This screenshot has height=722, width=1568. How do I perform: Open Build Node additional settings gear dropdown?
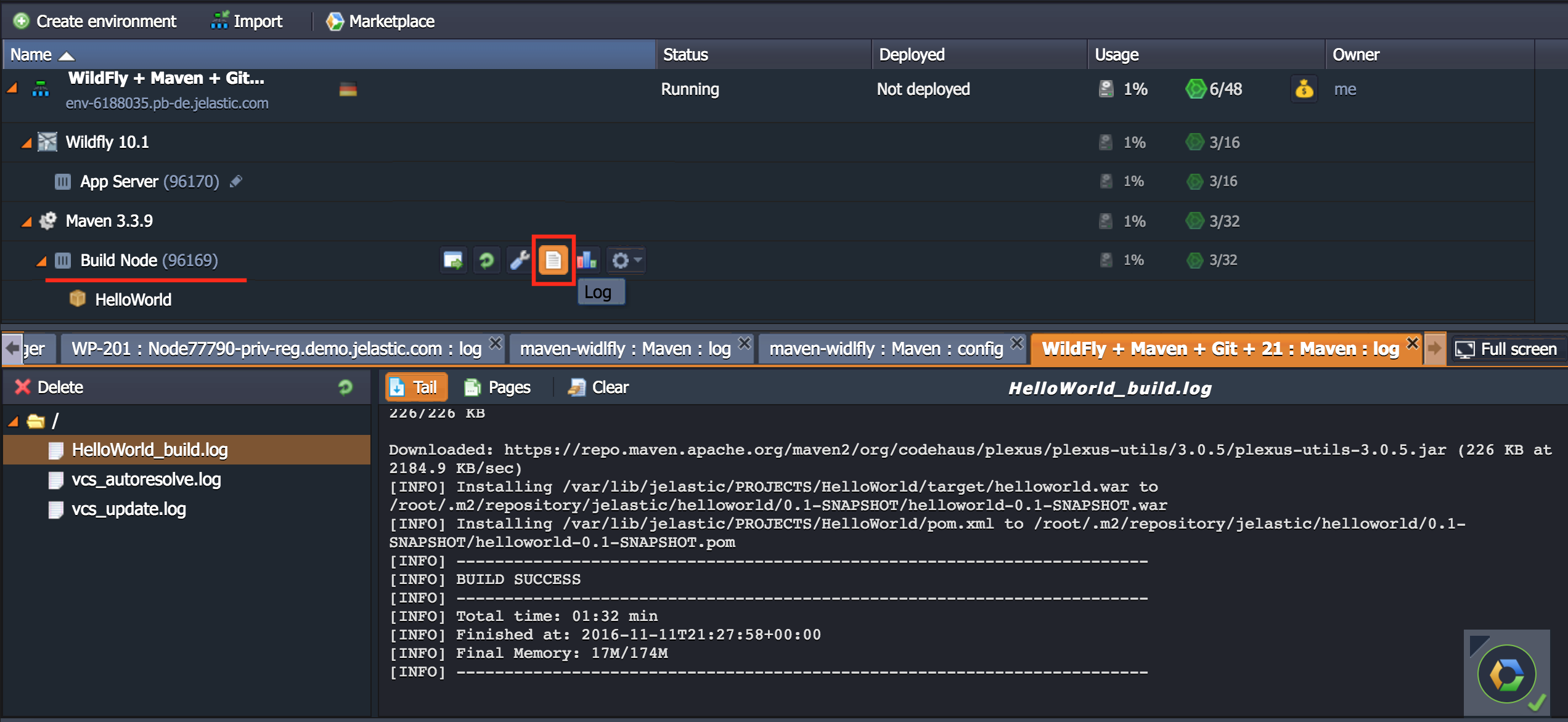626,260
